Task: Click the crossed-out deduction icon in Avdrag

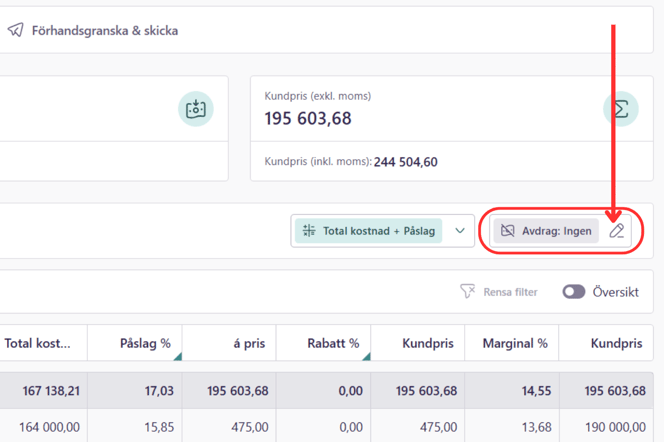Action: point(507,231)
